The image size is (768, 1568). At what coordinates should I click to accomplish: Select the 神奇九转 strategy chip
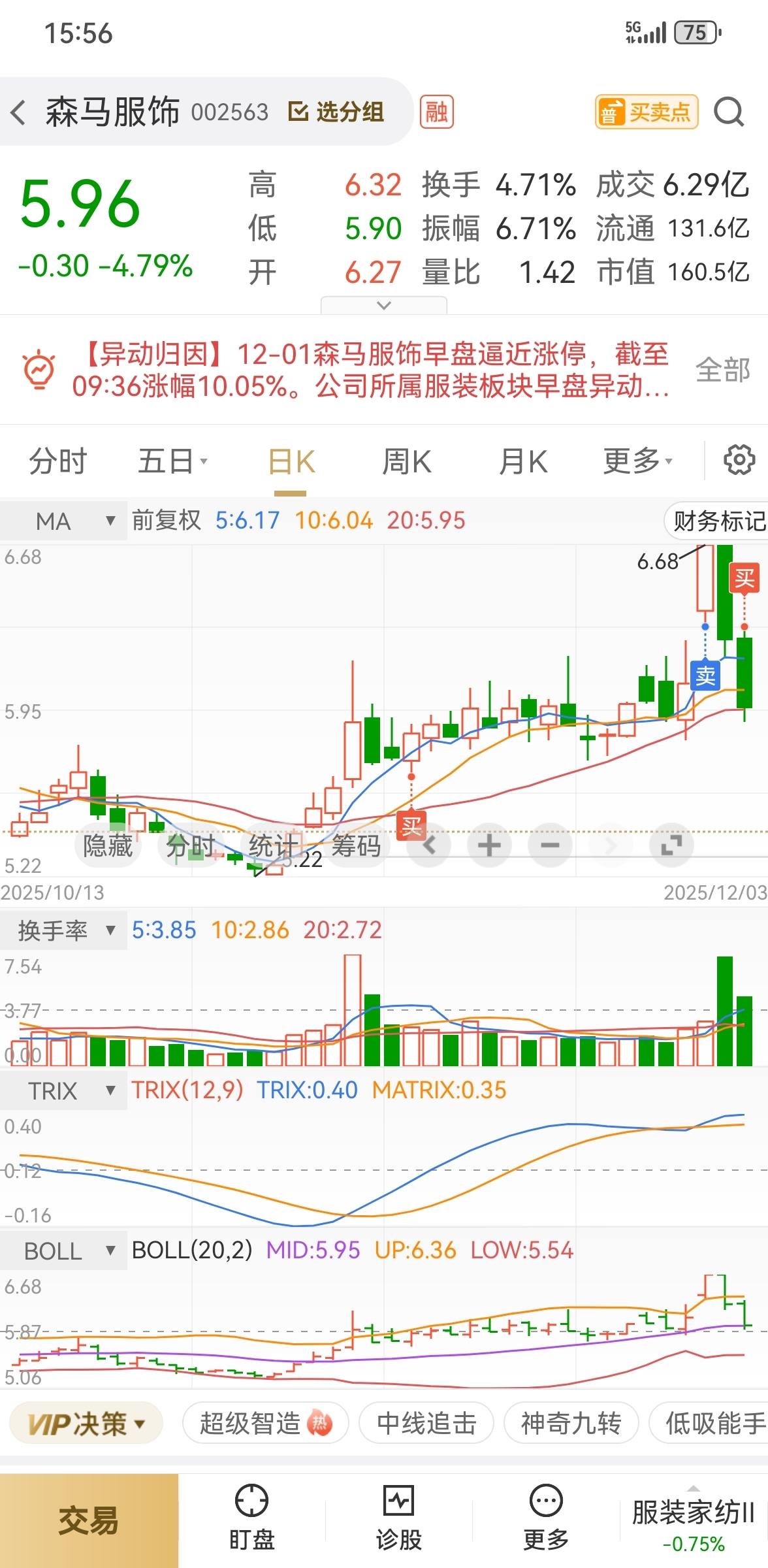coord(571,1423)
